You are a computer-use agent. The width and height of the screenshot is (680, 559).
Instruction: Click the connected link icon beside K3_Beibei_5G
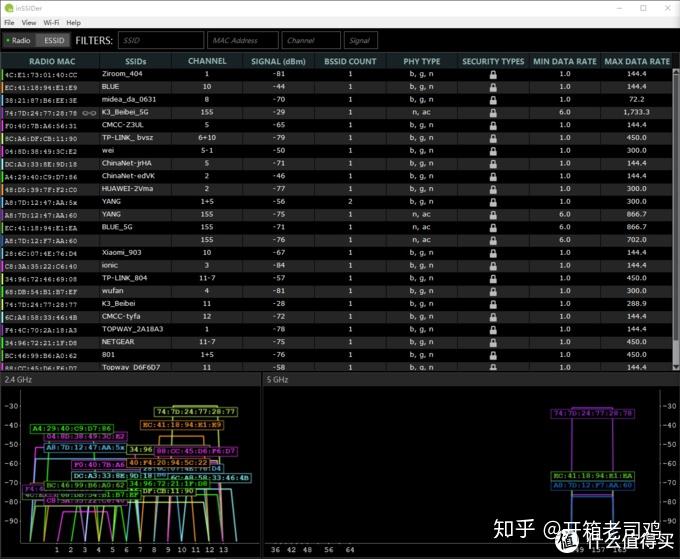pos(89,113)
